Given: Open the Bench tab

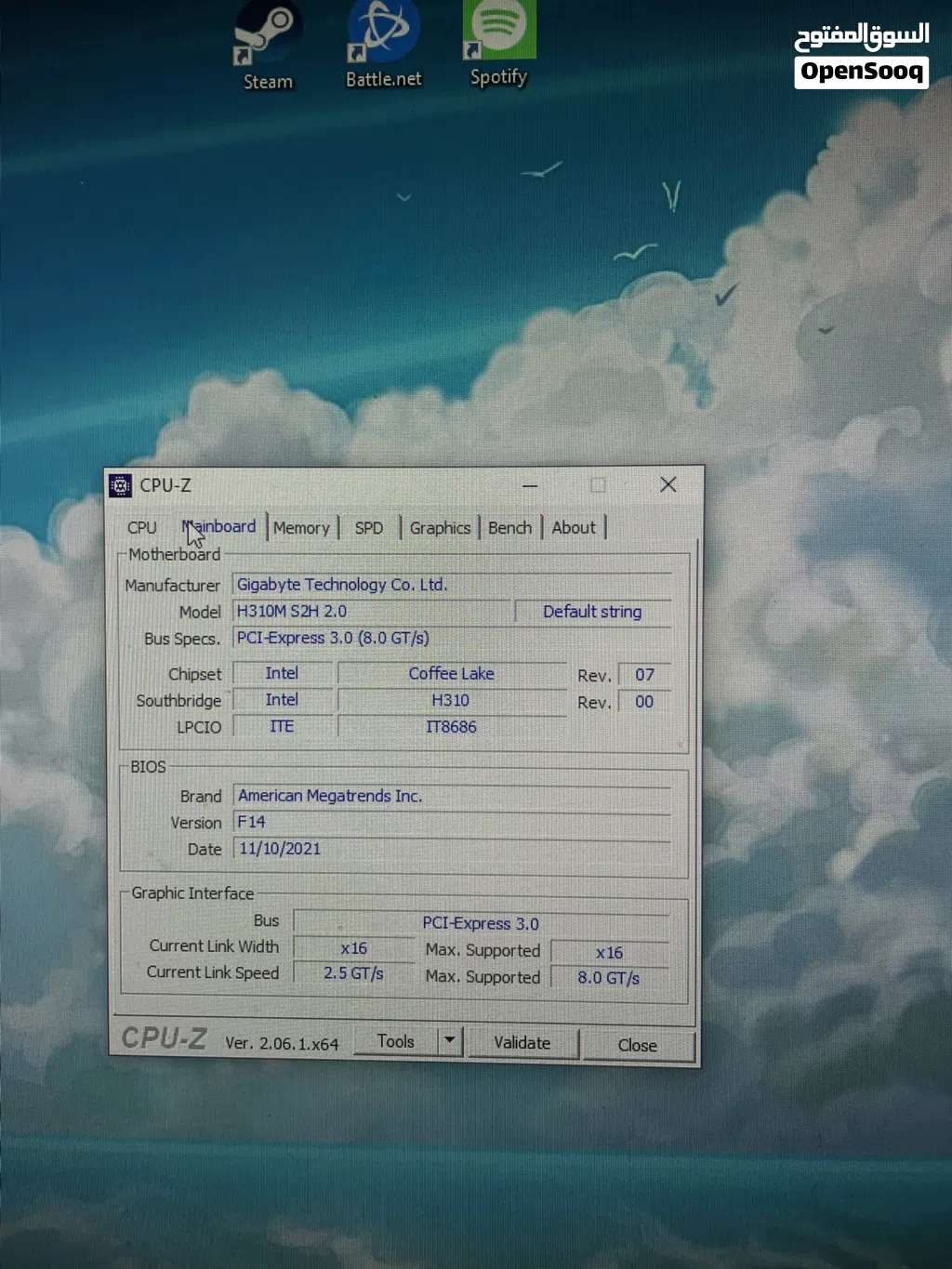Looking at the screenshot, I should [509, 527].
